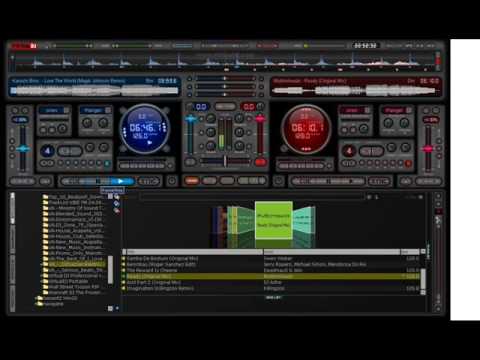The height and width of the screenshot is (360, 480).
Task: Click the small button right of left gain
Action: (x=225, y=107)
